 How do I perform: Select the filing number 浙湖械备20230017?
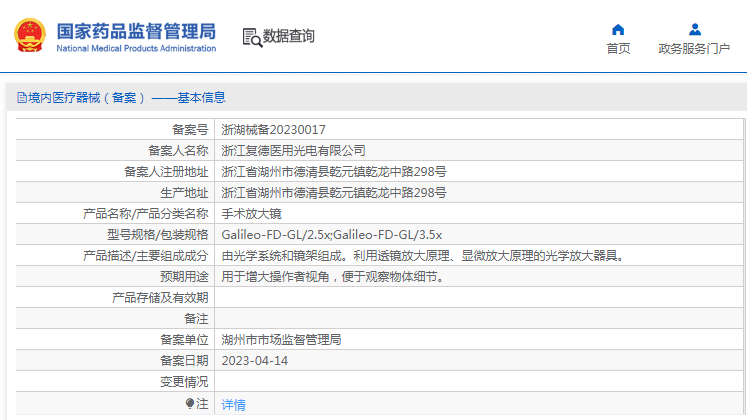[273, 130]
